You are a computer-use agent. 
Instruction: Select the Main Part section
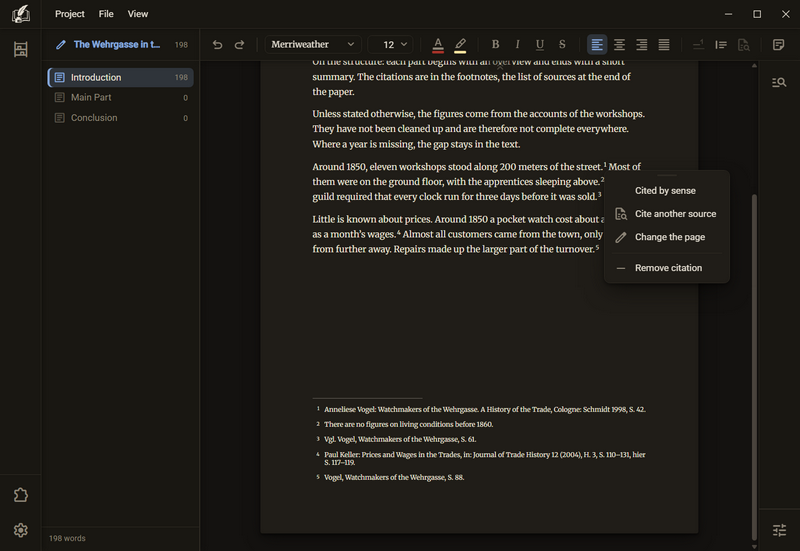point(120,97)
